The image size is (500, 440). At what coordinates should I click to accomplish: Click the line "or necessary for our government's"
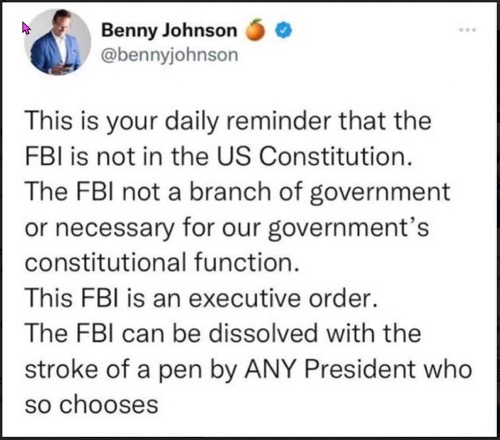pyautogui.click(x=227, y=228)
